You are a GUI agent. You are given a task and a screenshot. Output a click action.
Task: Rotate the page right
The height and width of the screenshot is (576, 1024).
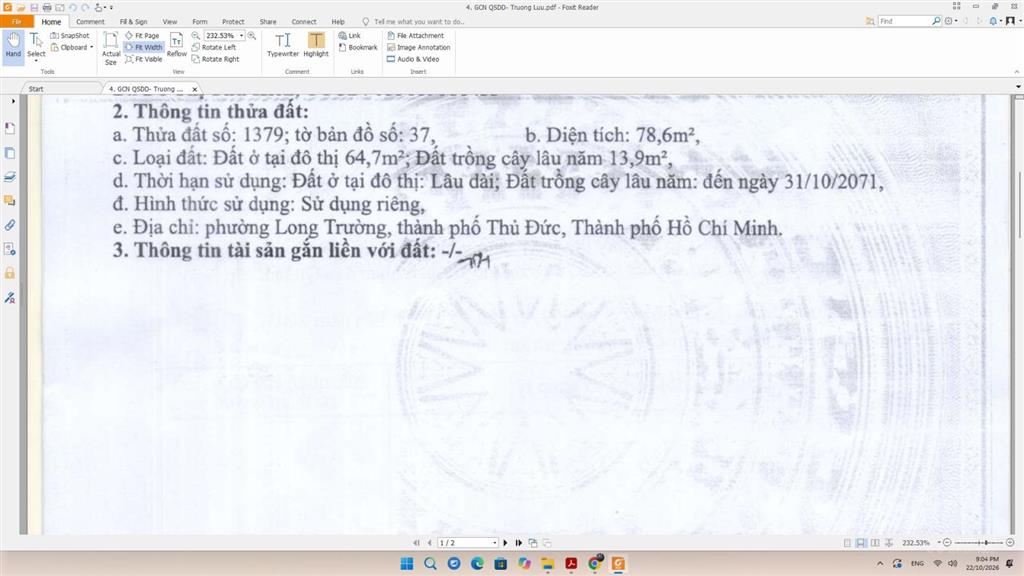(216, 59)
